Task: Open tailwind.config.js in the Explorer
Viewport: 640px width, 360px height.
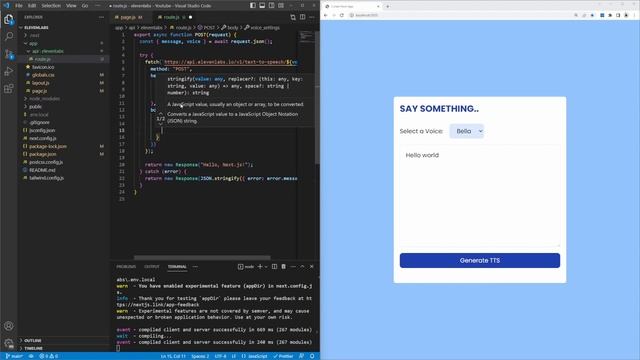Action: tap(46, 178)
